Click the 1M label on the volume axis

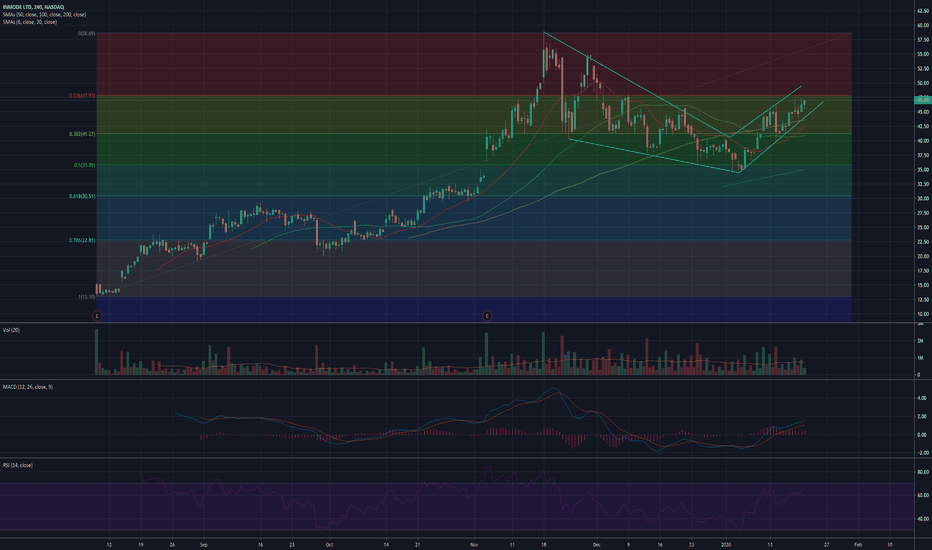(920, 359)
